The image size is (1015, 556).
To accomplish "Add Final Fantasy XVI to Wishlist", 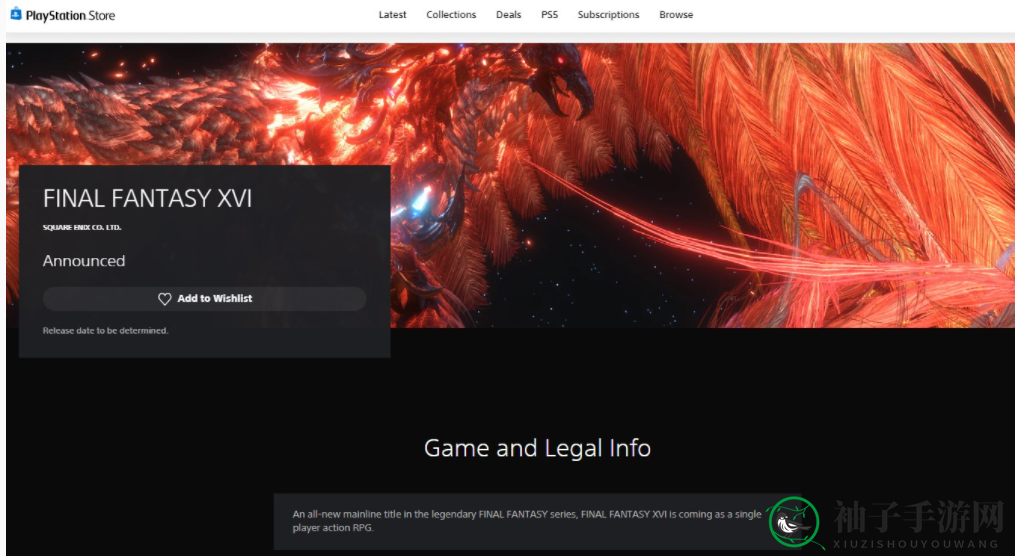I will click(x=205, y=299).
